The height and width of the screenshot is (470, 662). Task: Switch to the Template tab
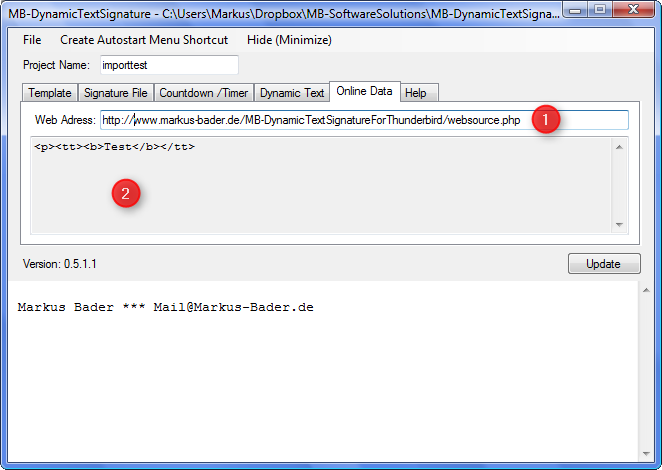pyautogui.click(x=49, y=93)
